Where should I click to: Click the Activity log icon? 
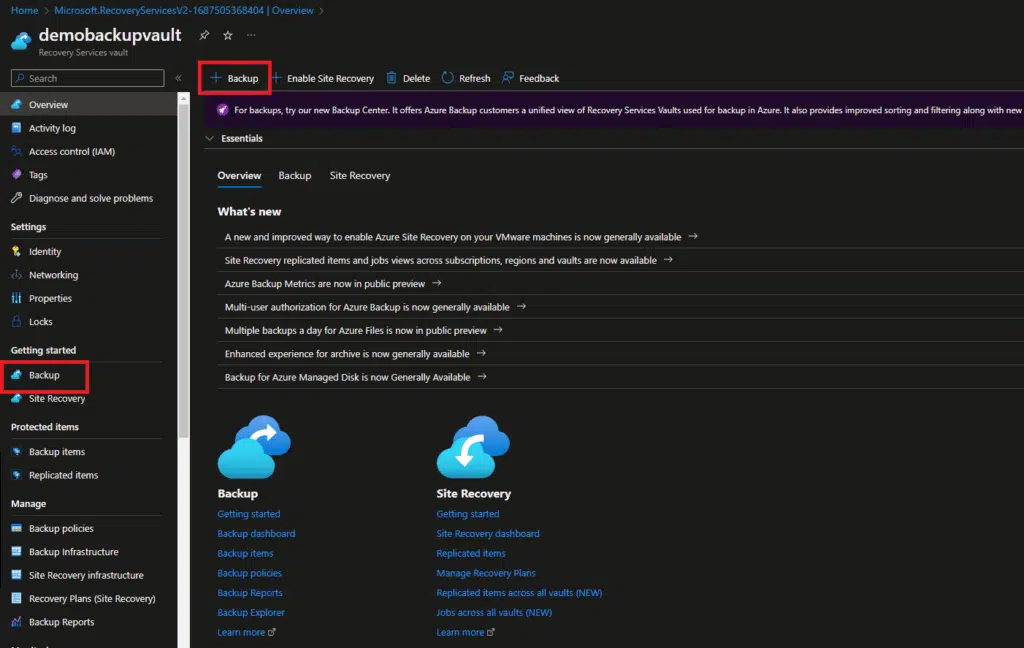point(16,128)
